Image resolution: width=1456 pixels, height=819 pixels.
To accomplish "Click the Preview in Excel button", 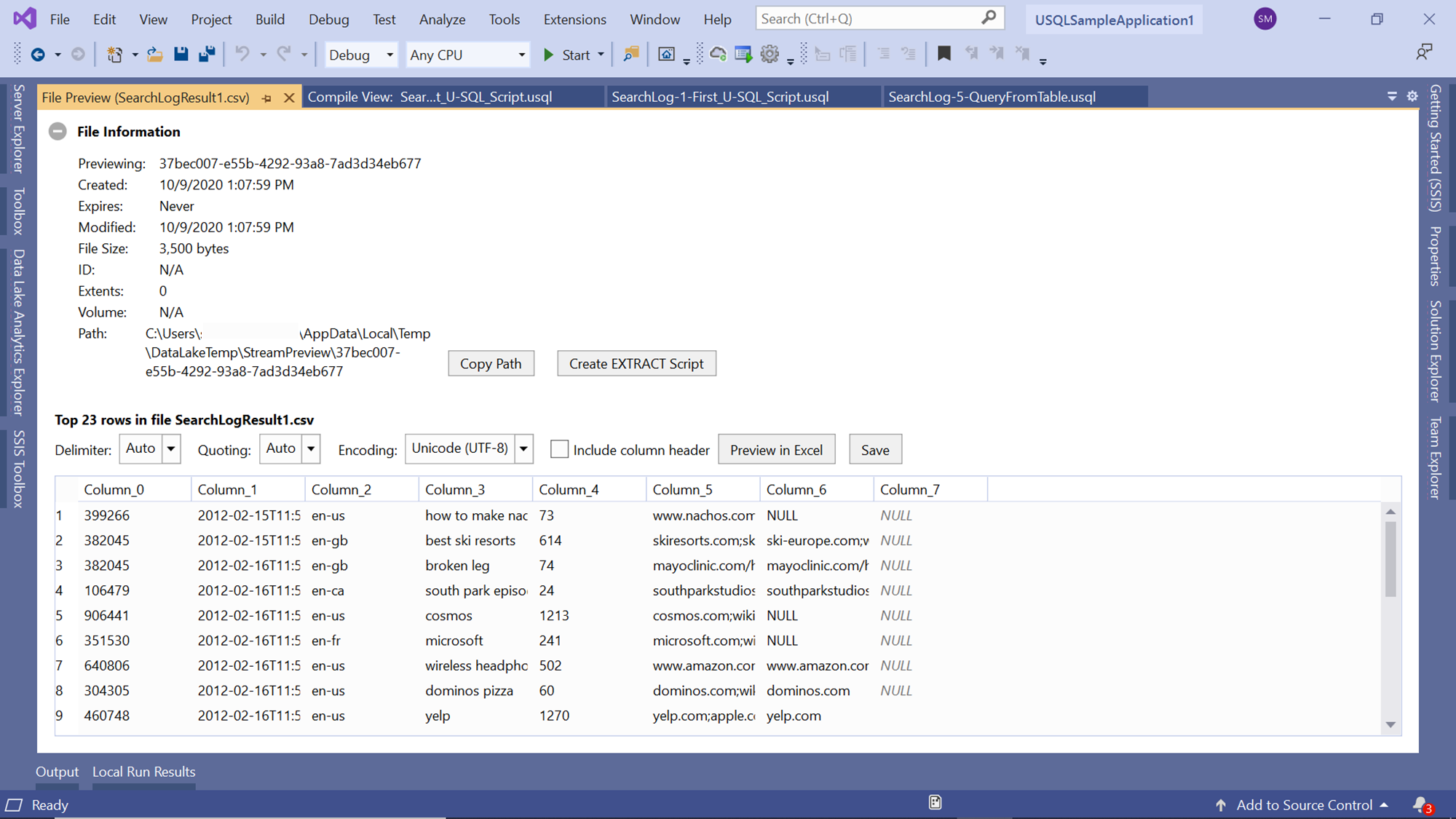I will pos(776,450).
